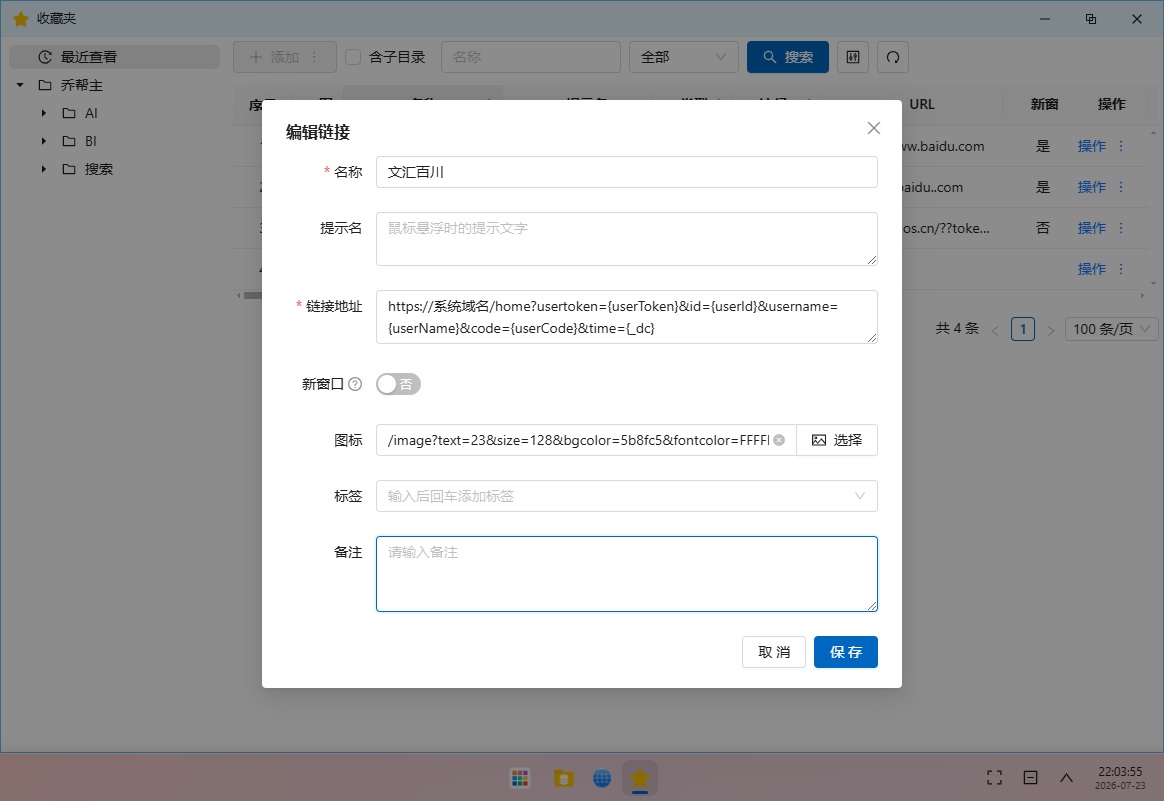Click into the 备注 notes text area
Screen dimensions: 1164x801
pos(627,574)
